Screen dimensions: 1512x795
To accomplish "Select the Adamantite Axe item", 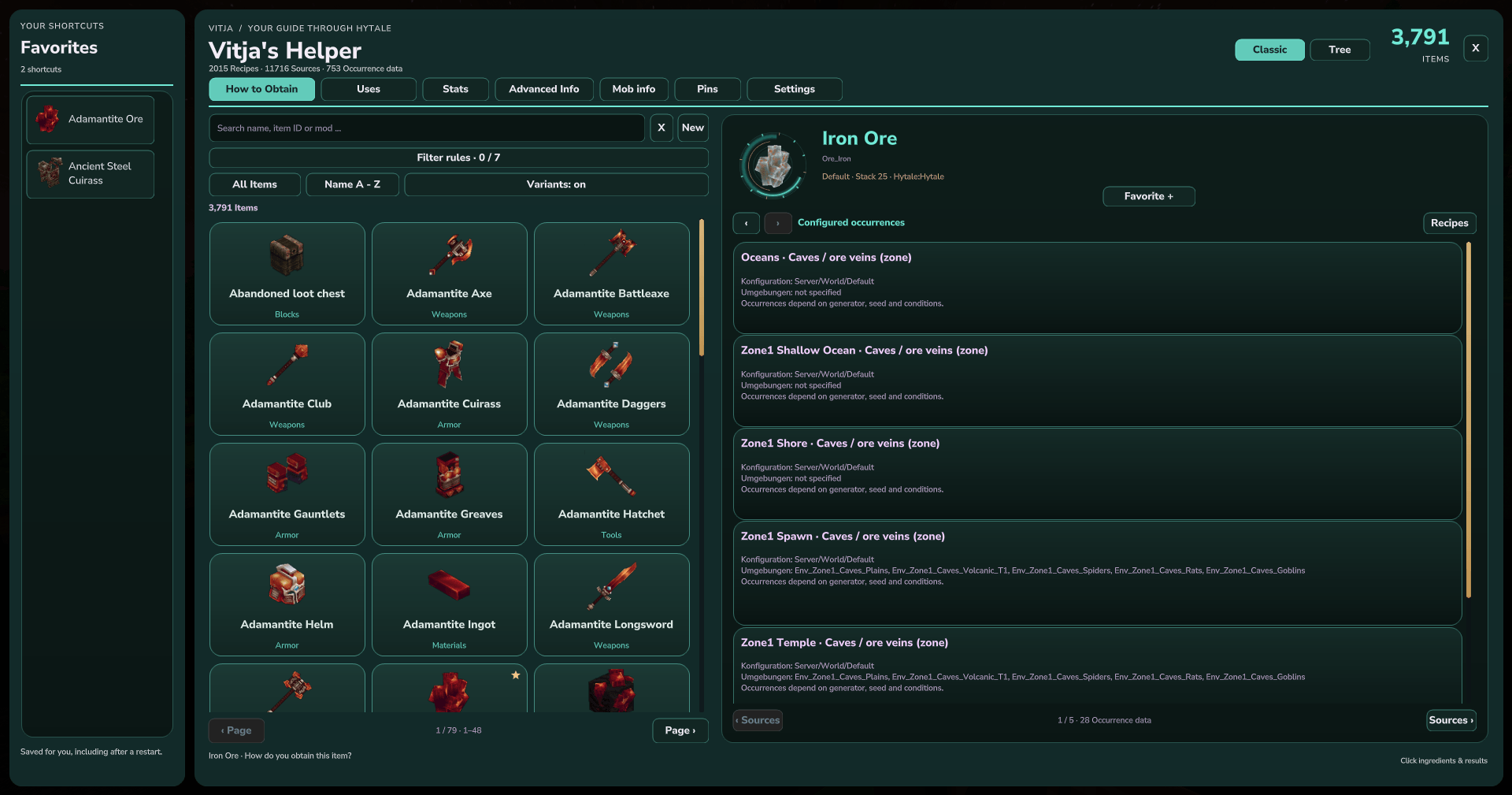I will (x=450, y=273).
